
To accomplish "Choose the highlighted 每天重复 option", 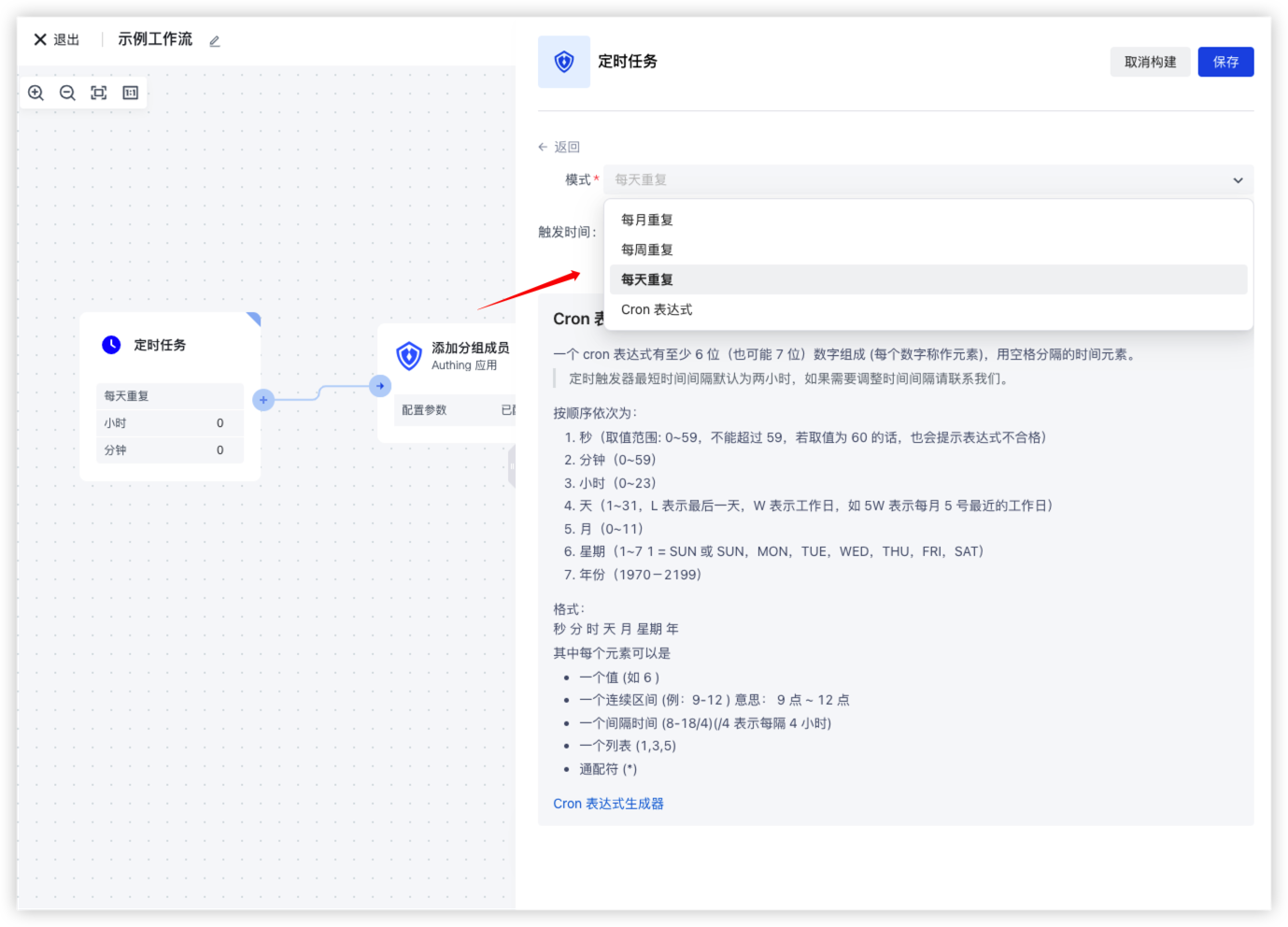I will 647,279.
